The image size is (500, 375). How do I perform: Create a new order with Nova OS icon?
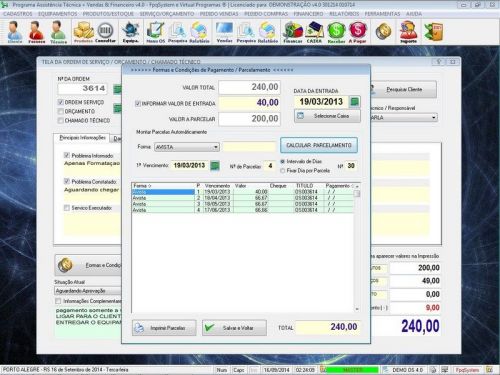click(x=156, y=32)
